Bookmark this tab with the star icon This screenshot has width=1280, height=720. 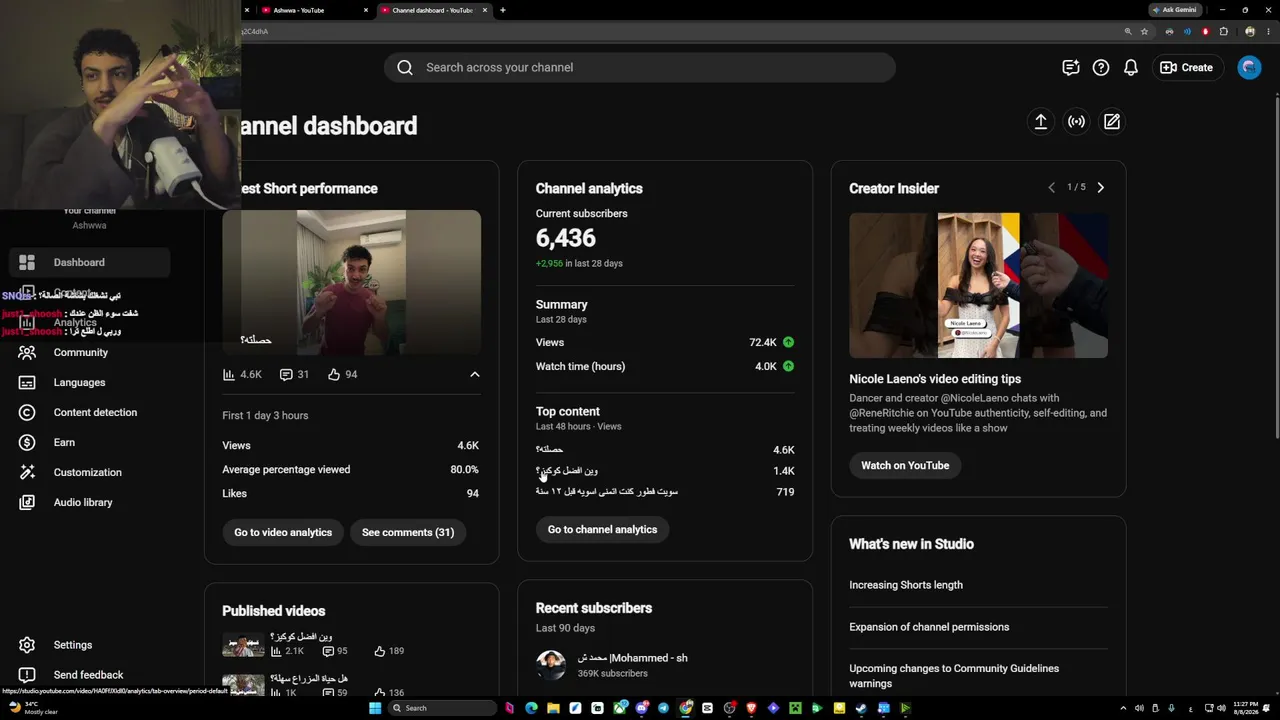(x=1145, y=31)
